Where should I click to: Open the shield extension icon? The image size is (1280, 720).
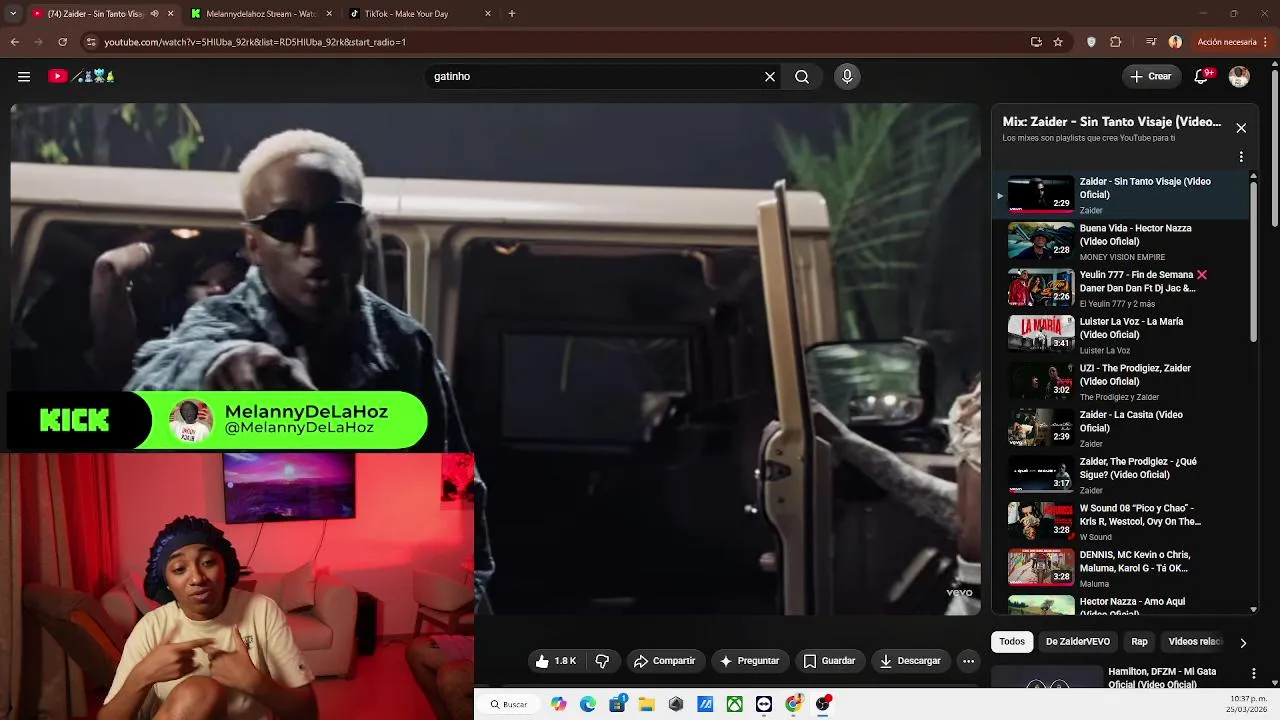pos(1091,42)
